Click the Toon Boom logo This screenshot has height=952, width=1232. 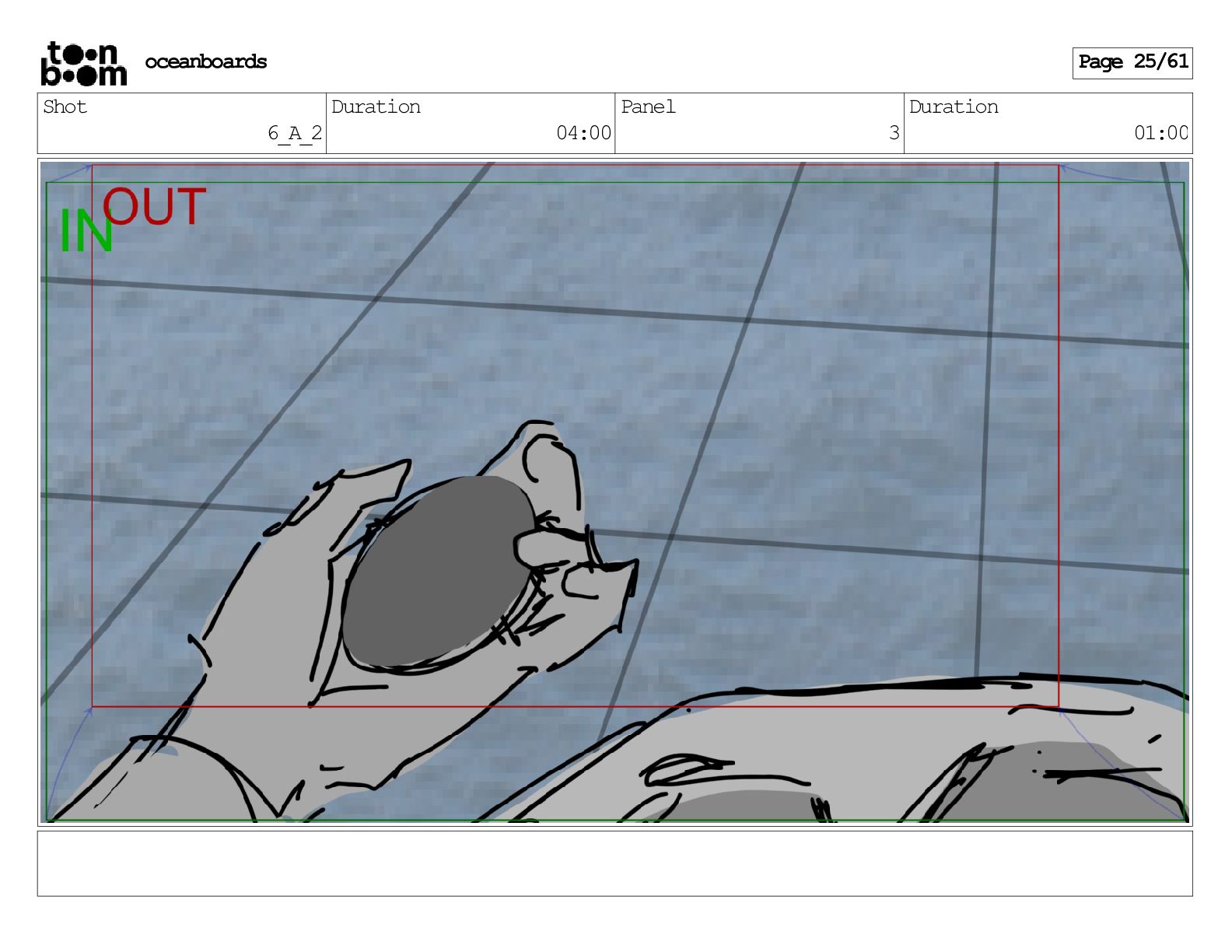[x=84, y=63]
